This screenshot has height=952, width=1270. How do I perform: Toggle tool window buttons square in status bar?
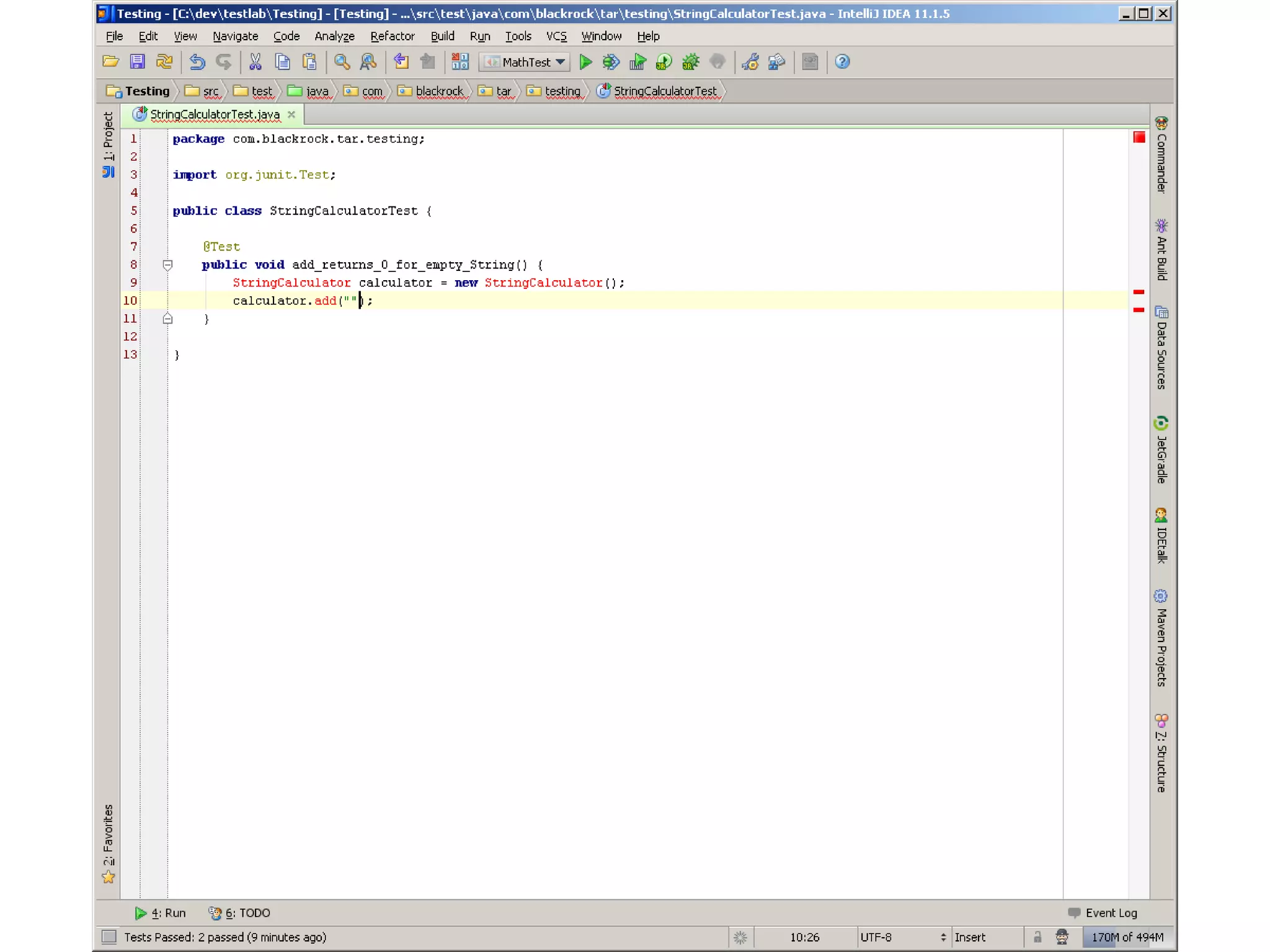(109, 937)
